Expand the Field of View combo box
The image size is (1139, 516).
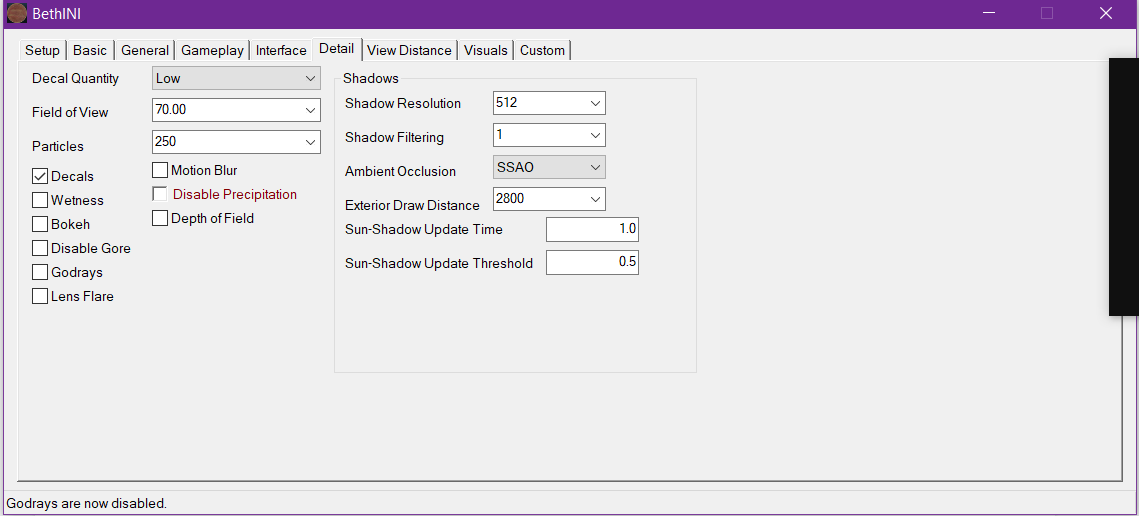pyautogui.click(x=311, y=110)
